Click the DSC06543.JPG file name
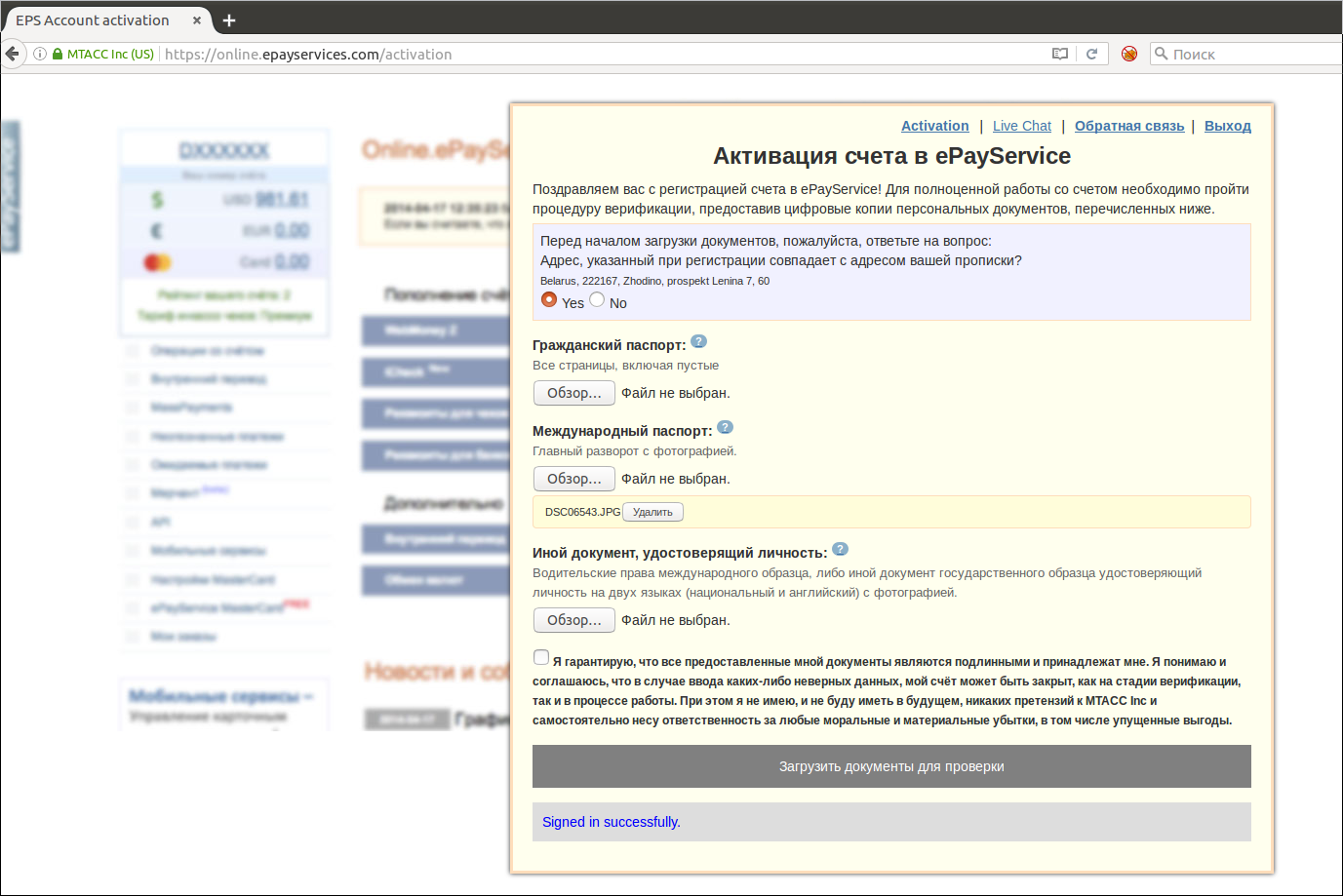1343x896 pixels. [x=582, y=512]
